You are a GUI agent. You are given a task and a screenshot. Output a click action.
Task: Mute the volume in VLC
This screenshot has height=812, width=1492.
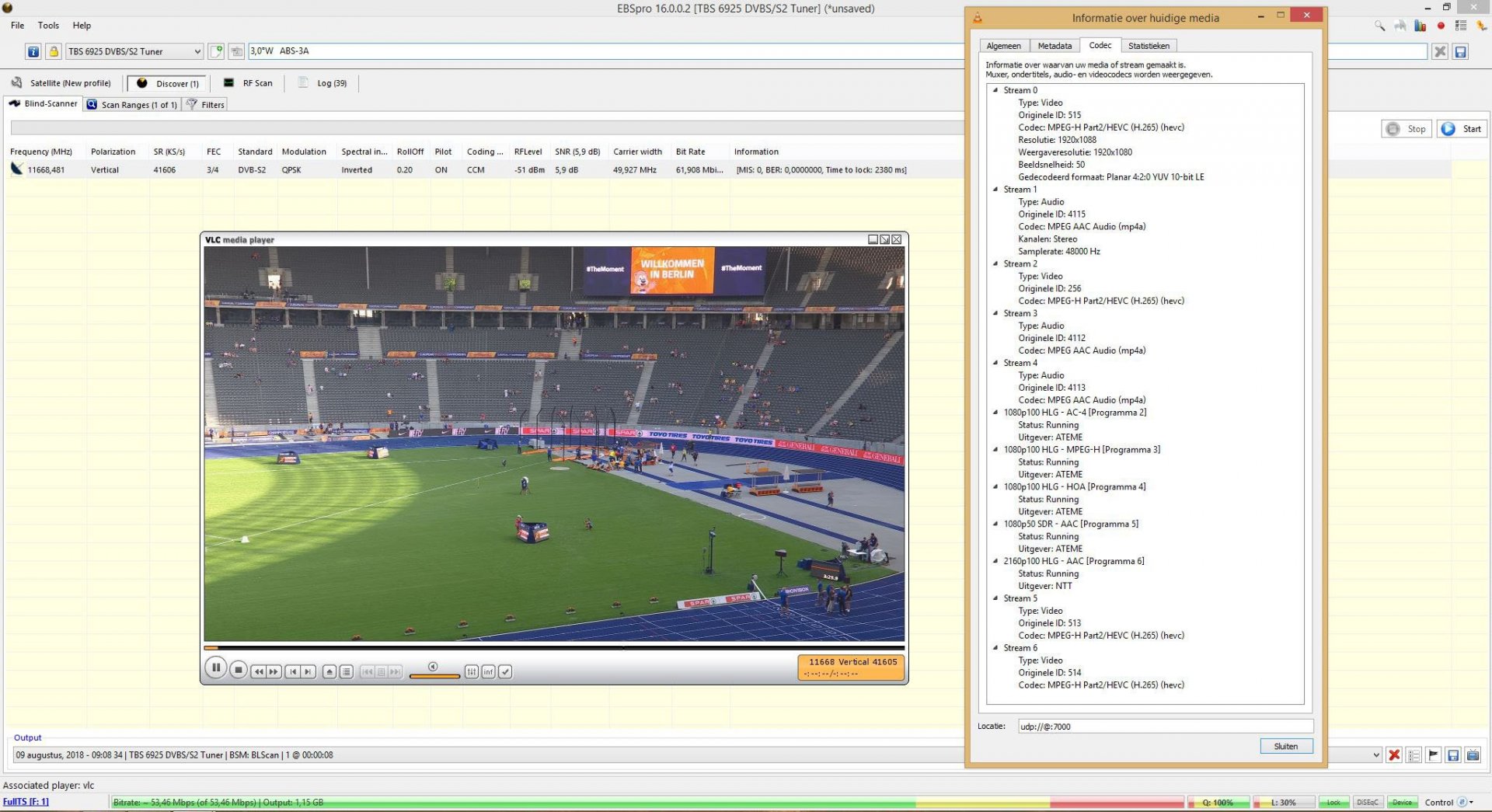[x=434, y=666]
